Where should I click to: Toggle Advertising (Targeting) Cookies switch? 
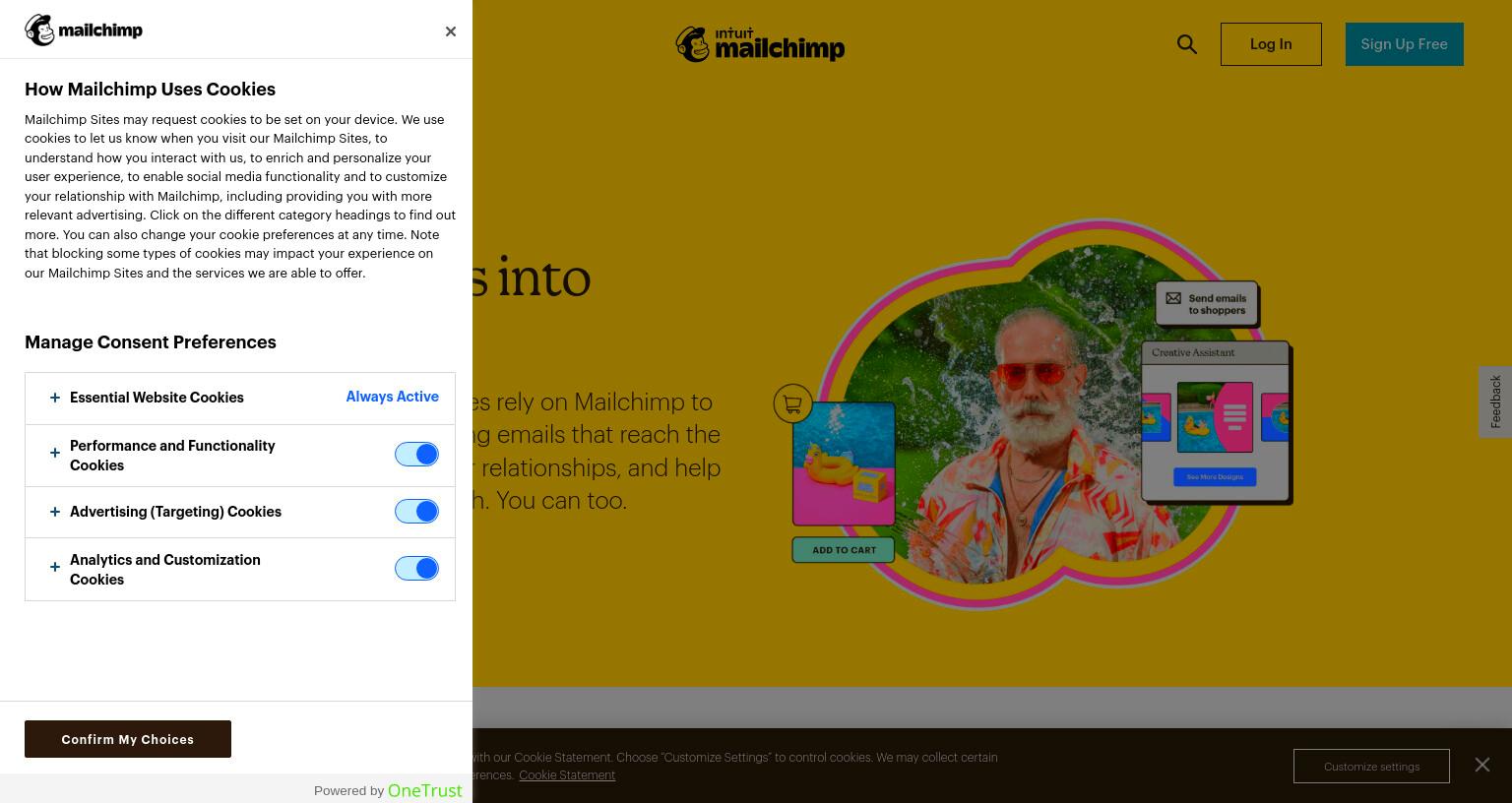[x=416, y=511]
